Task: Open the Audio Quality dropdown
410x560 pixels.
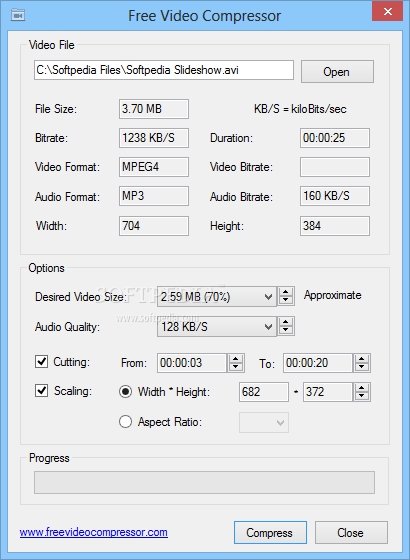Action: point(216,326)
